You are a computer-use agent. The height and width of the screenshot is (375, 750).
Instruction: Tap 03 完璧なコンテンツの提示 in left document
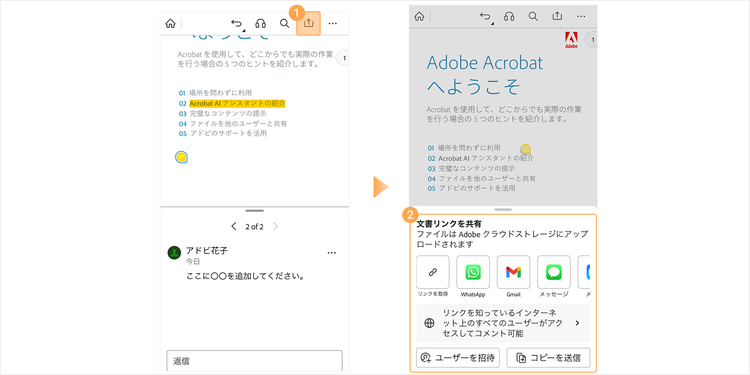pos(222,113)
